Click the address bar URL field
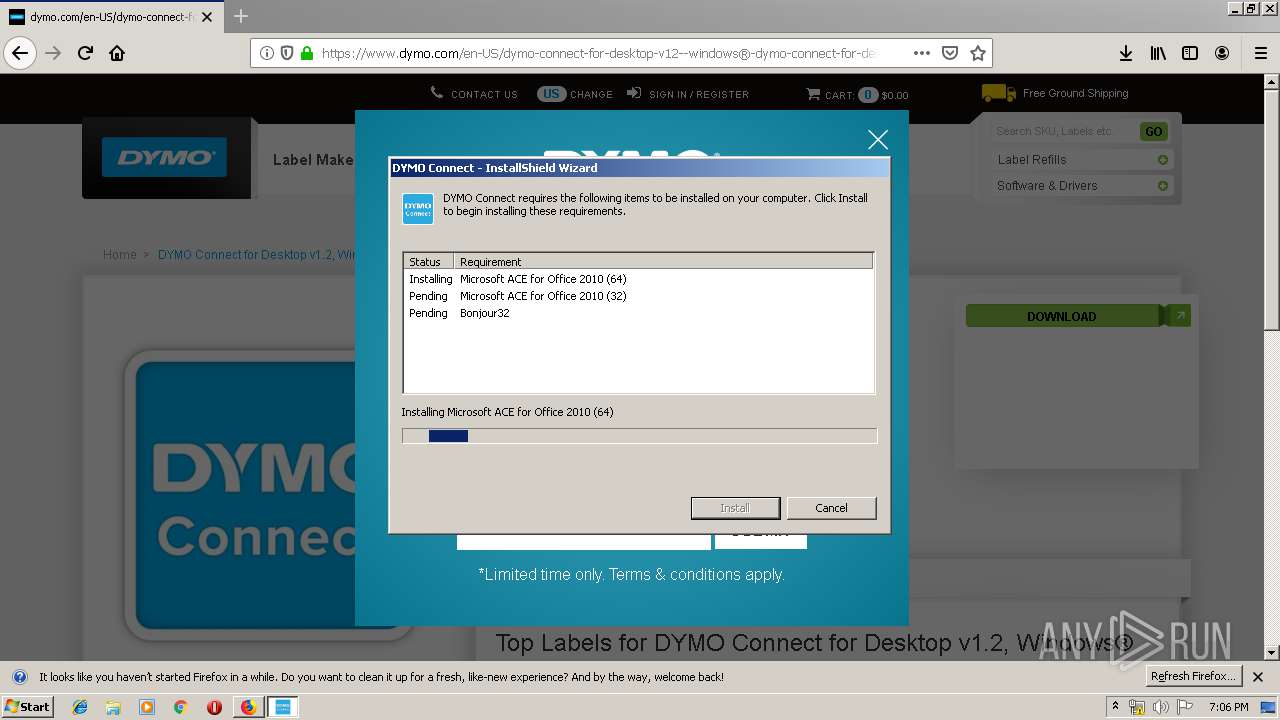The width and height of the screenshot is (1280, 720). click(x=598, y=53)
